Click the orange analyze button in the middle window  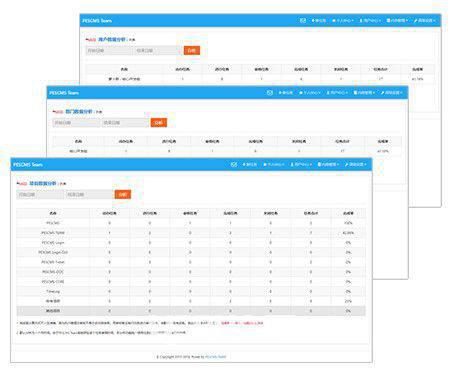159,123
